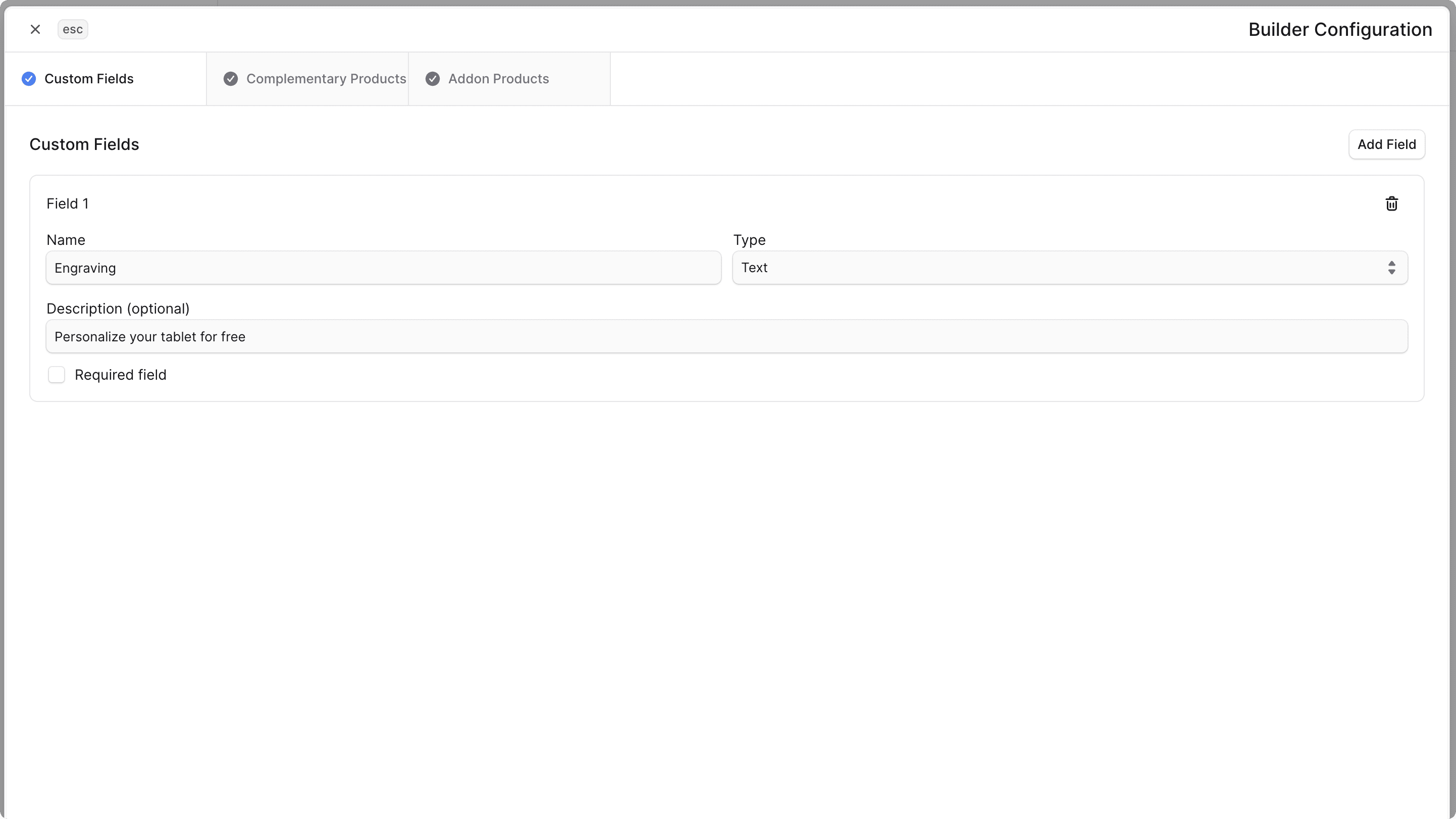Click the delete trash icon for Field 1

click(x=1391, y=203)
